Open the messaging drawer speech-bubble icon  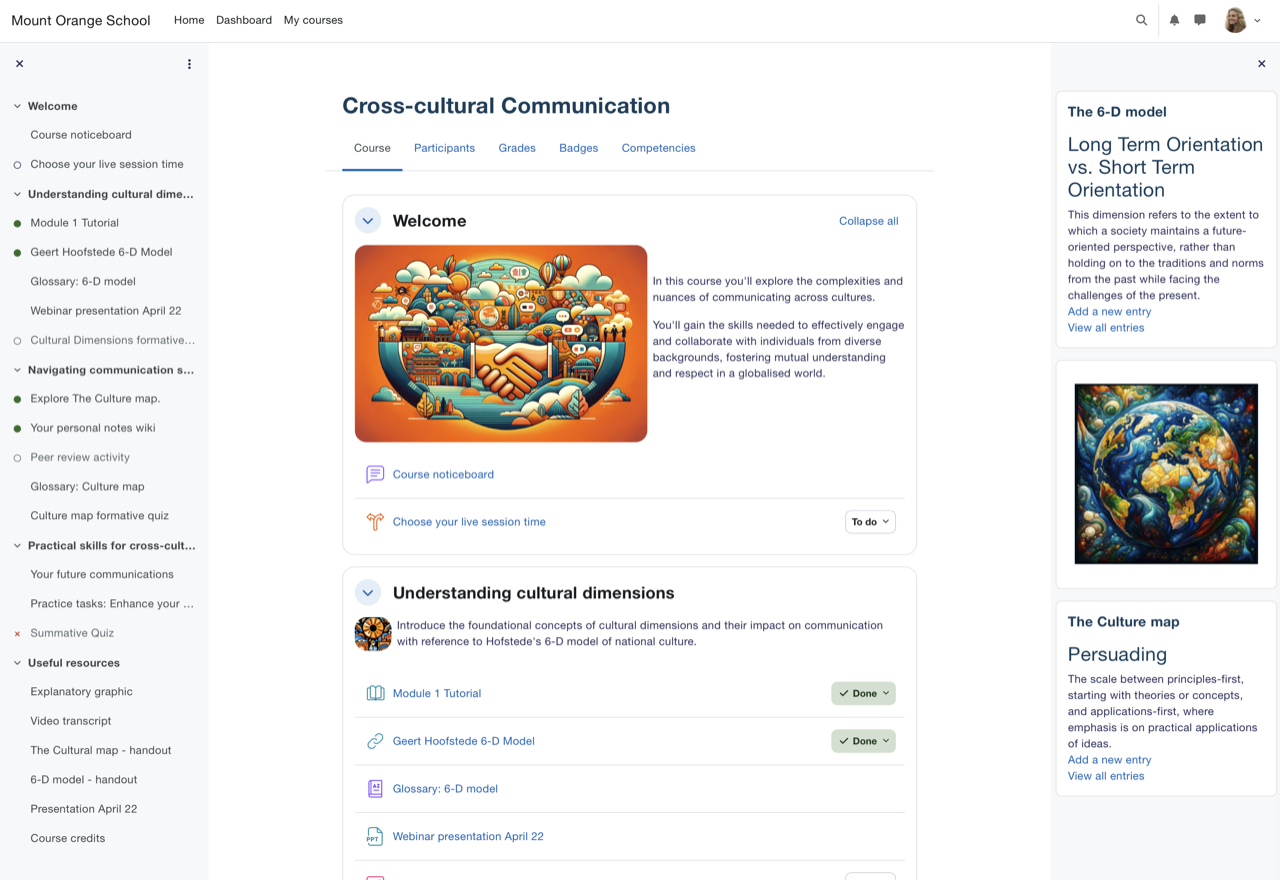pos(1200,20)
